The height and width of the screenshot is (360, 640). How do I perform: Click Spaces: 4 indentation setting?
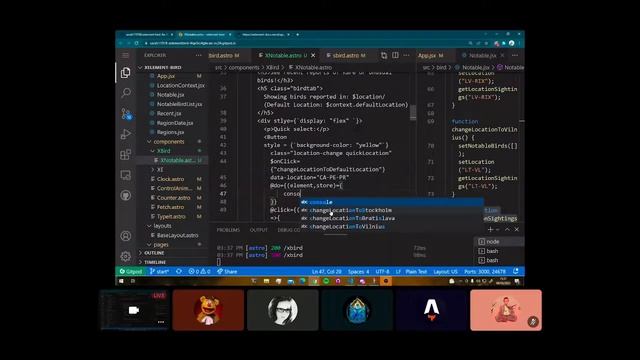pos(358,271)
